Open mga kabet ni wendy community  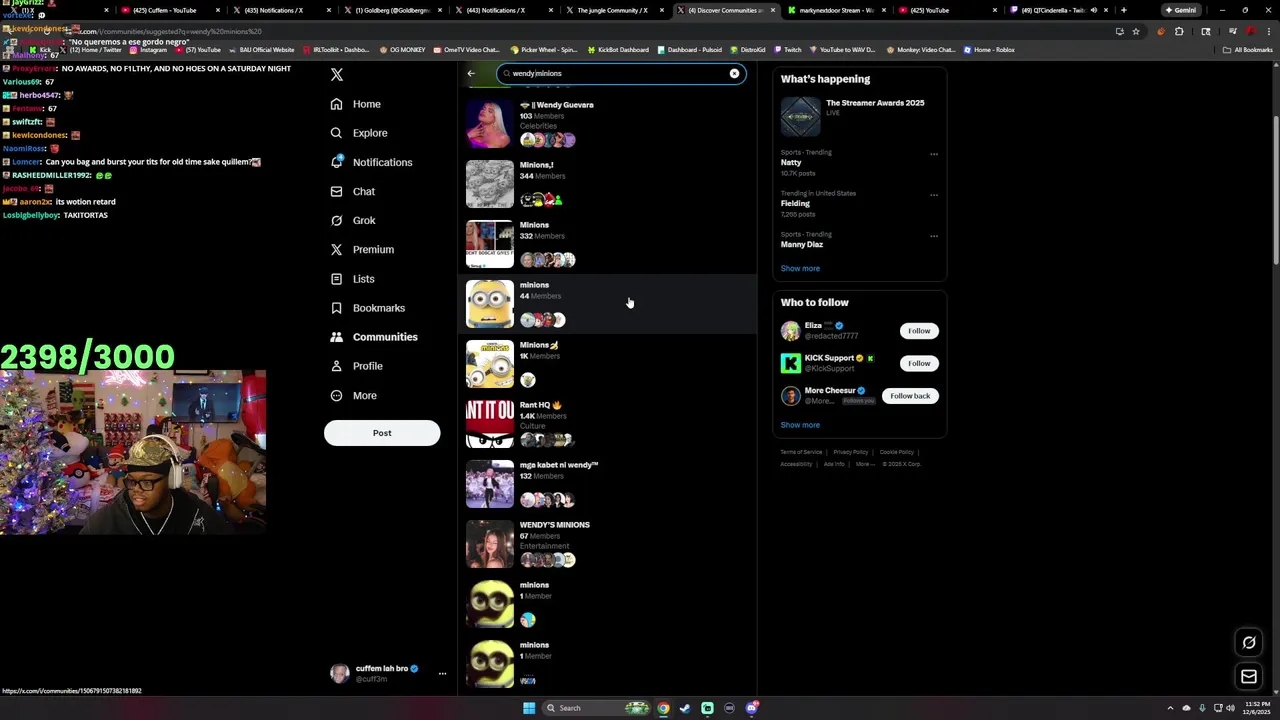[x=608, y=483]
